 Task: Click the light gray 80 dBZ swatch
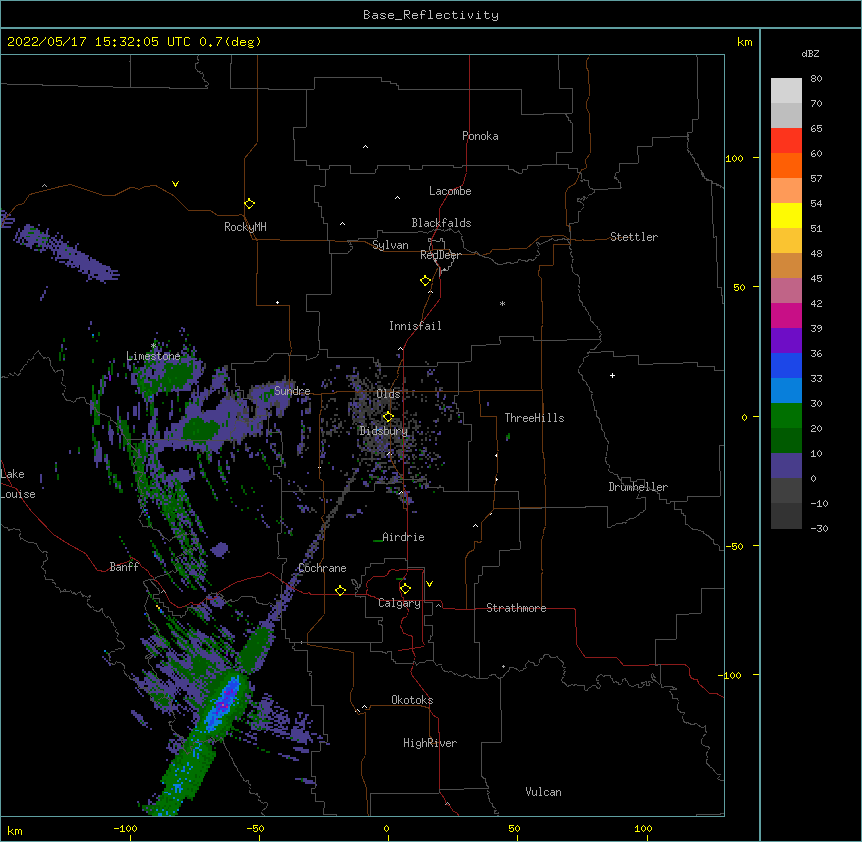tap(786, 91)
